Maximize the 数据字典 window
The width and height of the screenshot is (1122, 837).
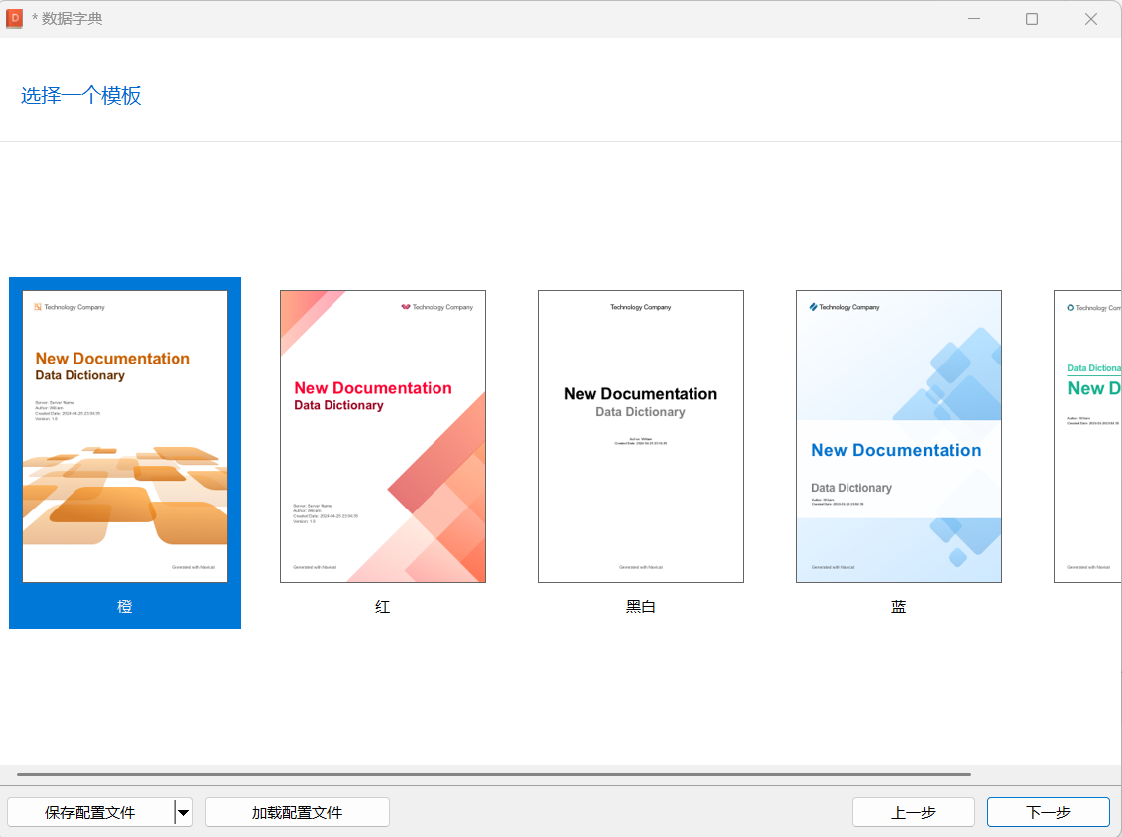[1032, 19]
